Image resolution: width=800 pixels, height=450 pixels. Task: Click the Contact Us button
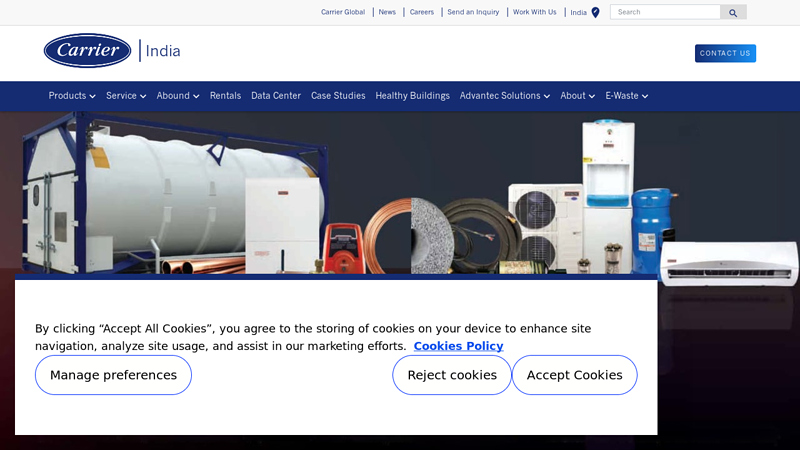tap(725, 53)
